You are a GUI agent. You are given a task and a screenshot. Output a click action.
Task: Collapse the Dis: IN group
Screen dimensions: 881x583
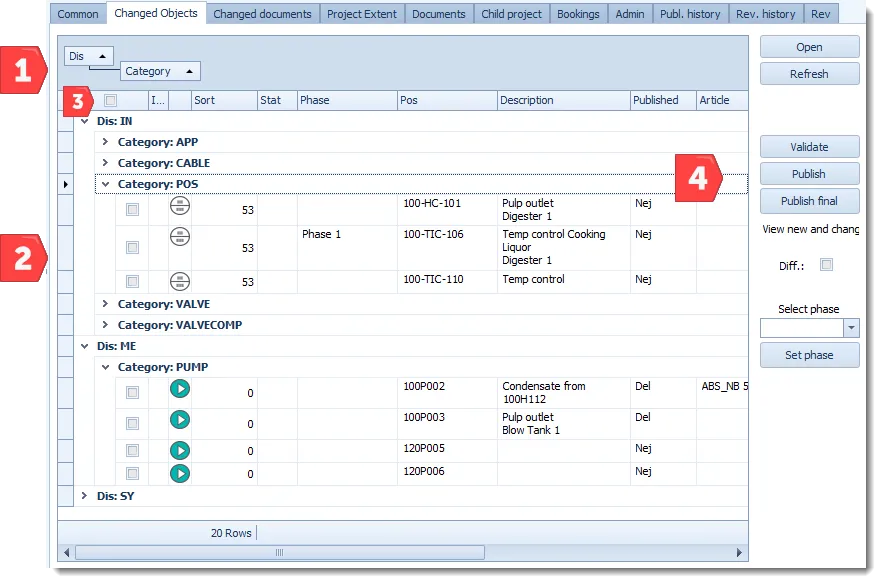coord(85,121)
